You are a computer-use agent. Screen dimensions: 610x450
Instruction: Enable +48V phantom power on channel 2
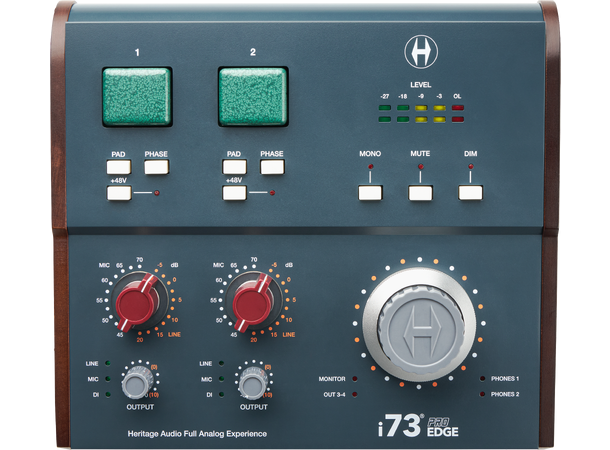235,193
